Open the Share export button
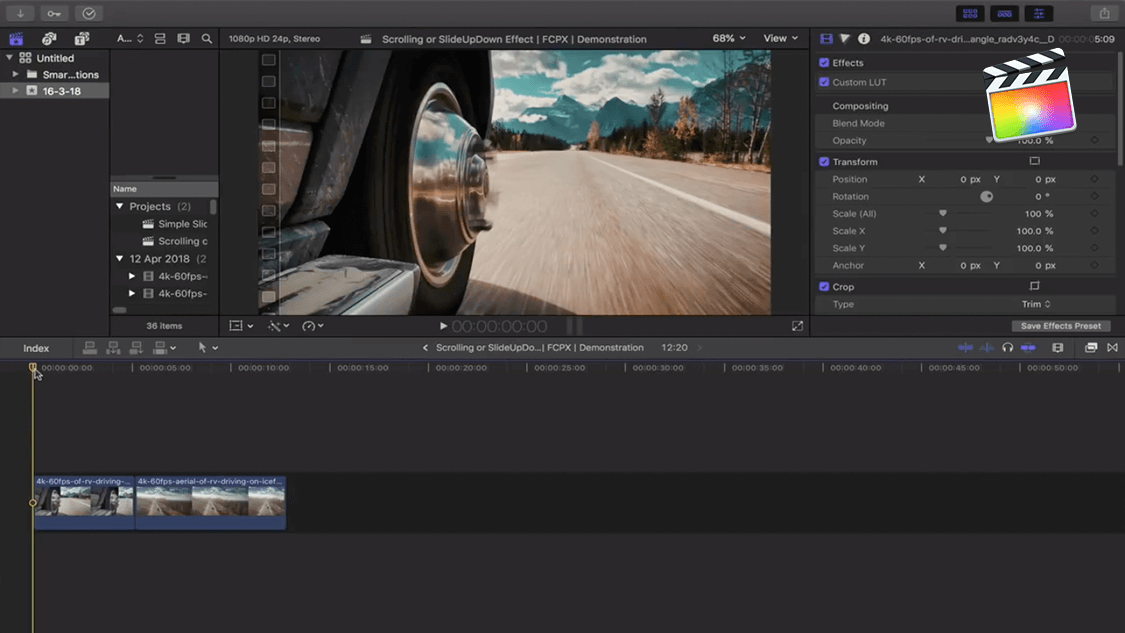Screen dimensions: 1125x633 point(1104,13)
